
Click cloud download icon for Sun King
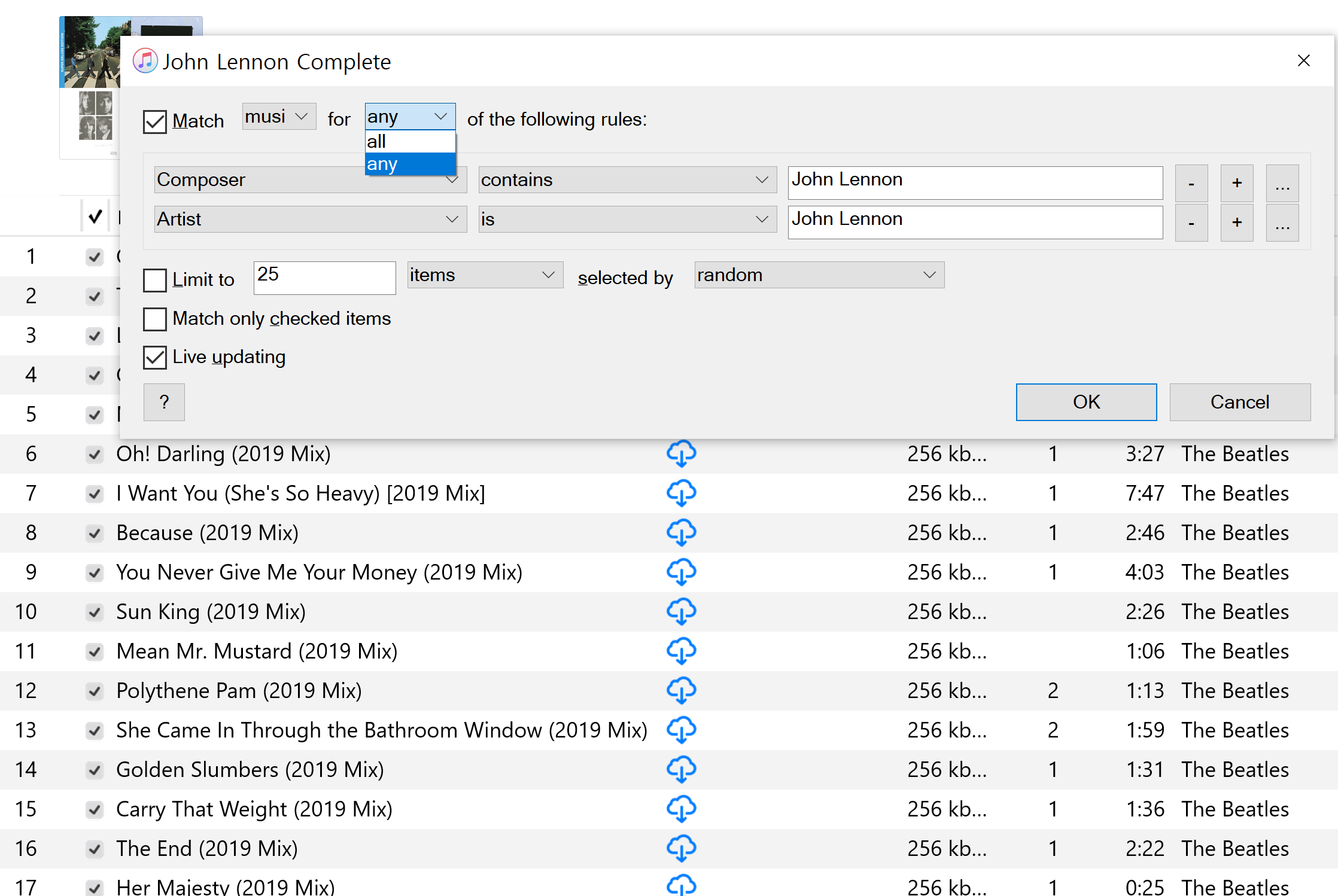pyautogui.click(x=681, y=612)
